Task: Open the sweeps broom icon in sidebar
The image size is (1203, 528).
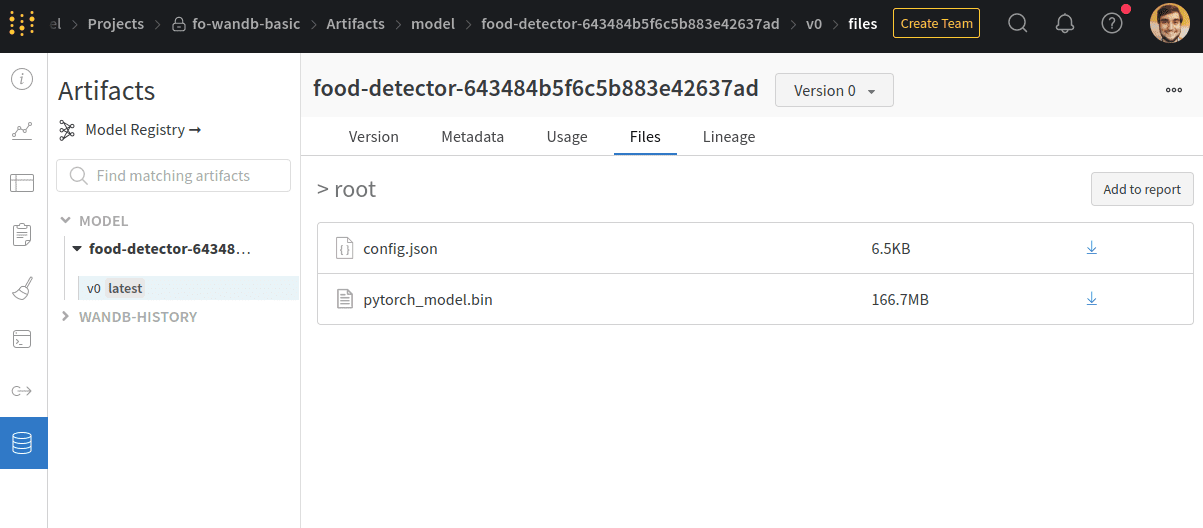Action: point(22,288)
